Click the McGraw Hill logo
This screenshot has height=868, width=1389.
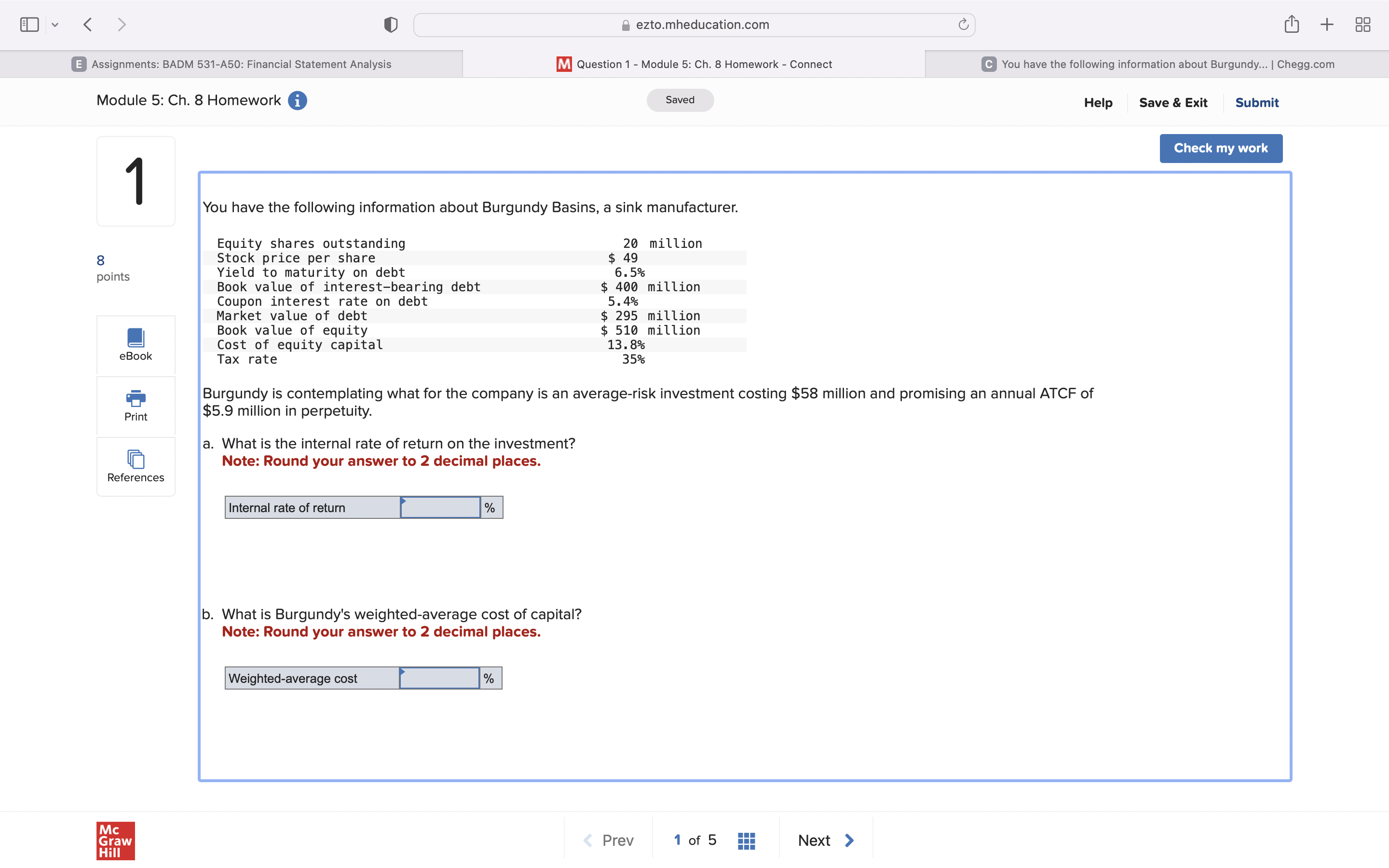[115, 841]
